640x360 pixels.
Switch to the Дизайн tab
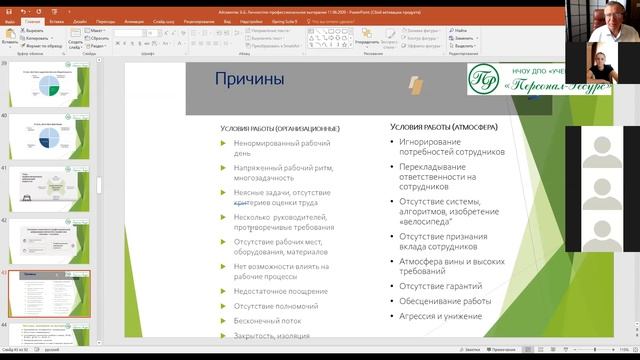pos(80,22)
